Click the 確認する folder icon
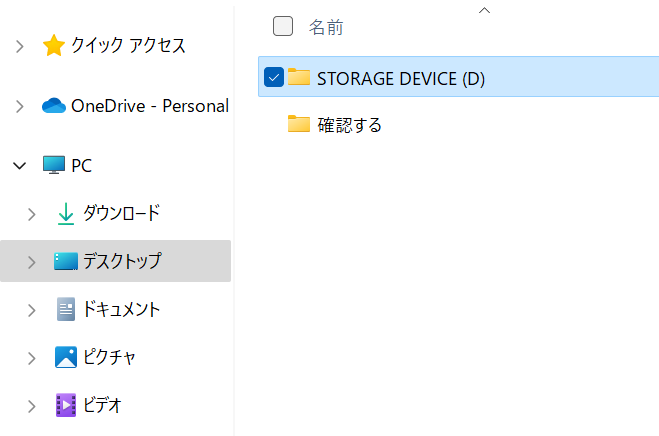Screen dimensions: 659x436 click(x=298, y=125)
